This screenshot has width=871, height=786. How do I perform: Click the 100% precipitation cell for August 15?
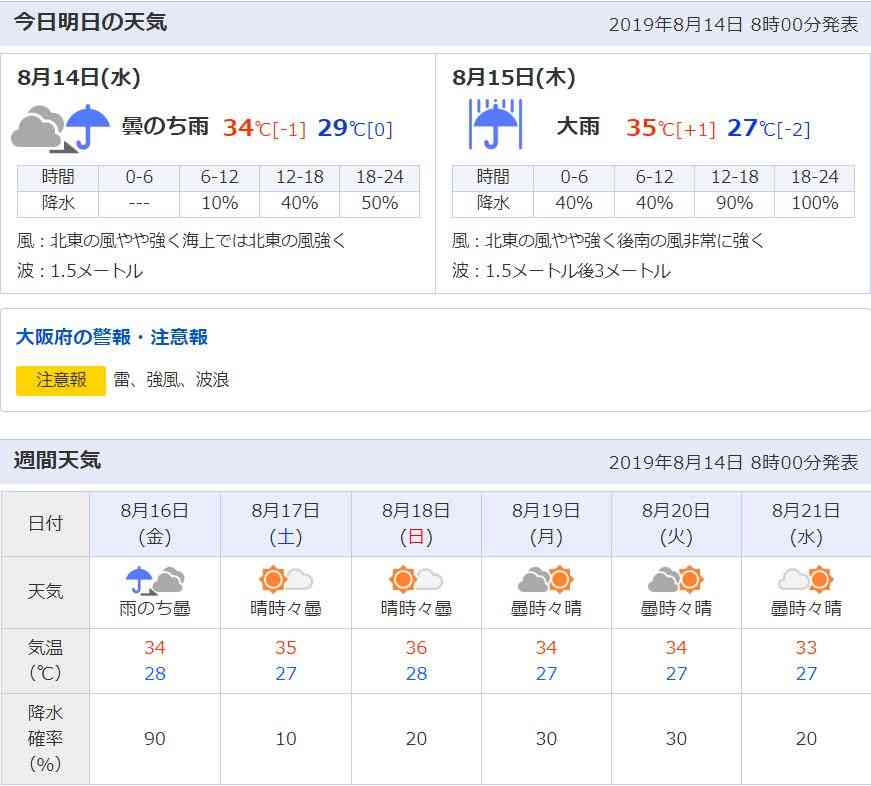pyautogui.click(x=814, y=203)
